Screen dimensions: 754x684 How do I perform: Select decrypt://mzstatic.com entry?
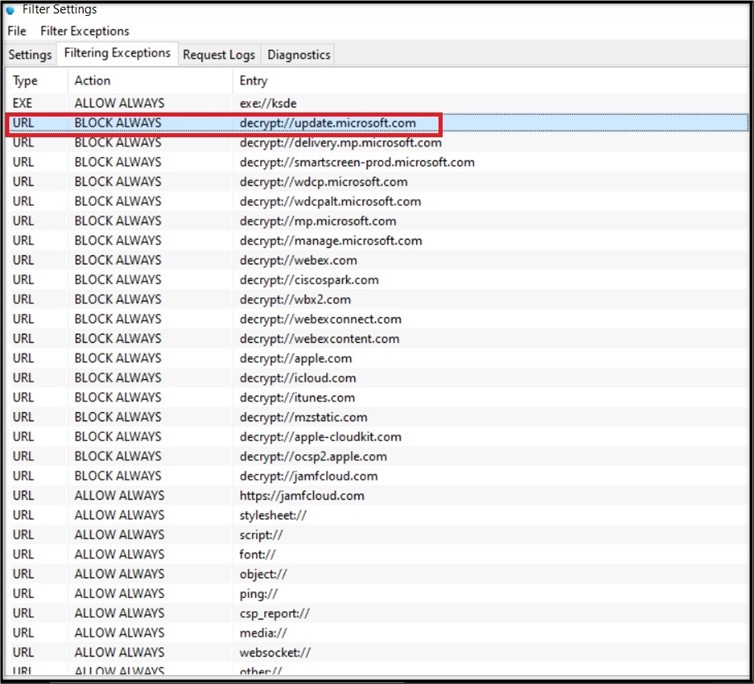pos(303,418)
